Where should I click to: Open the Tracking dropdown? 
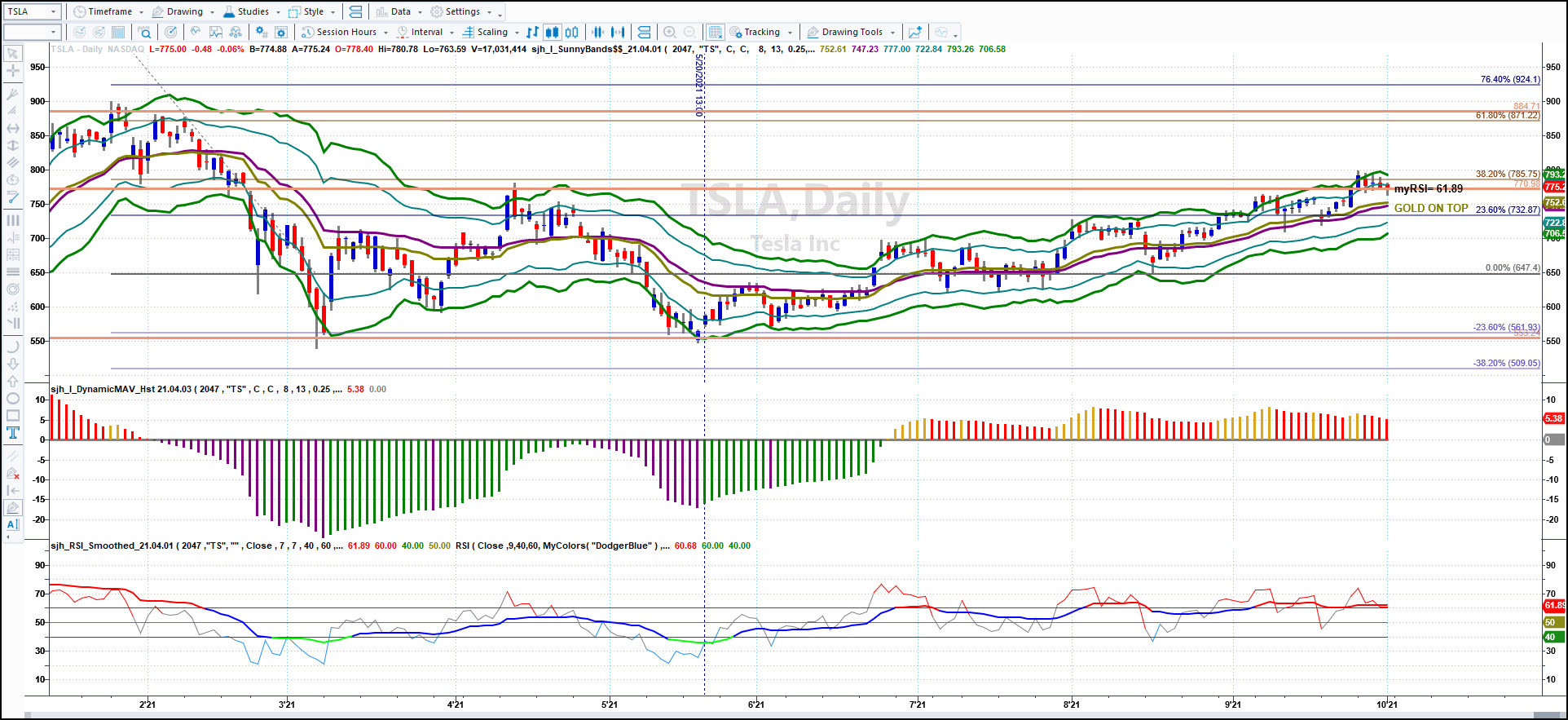click(x=761, y=32)
